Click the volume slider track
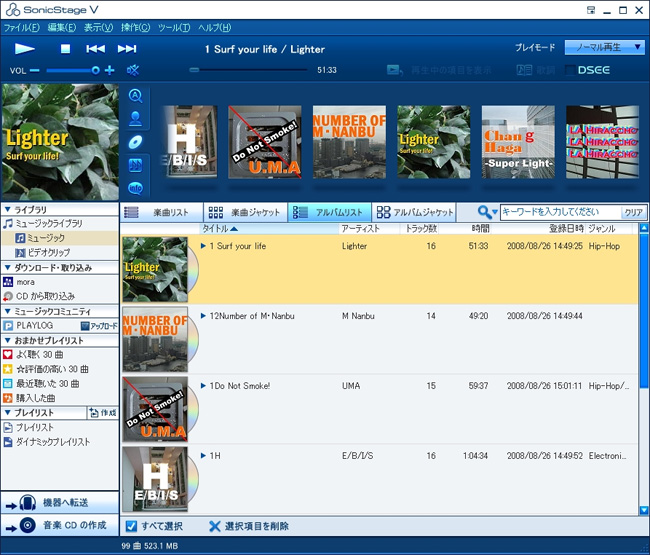This screenshot has width=650, height=555. (x=70, y=70)
